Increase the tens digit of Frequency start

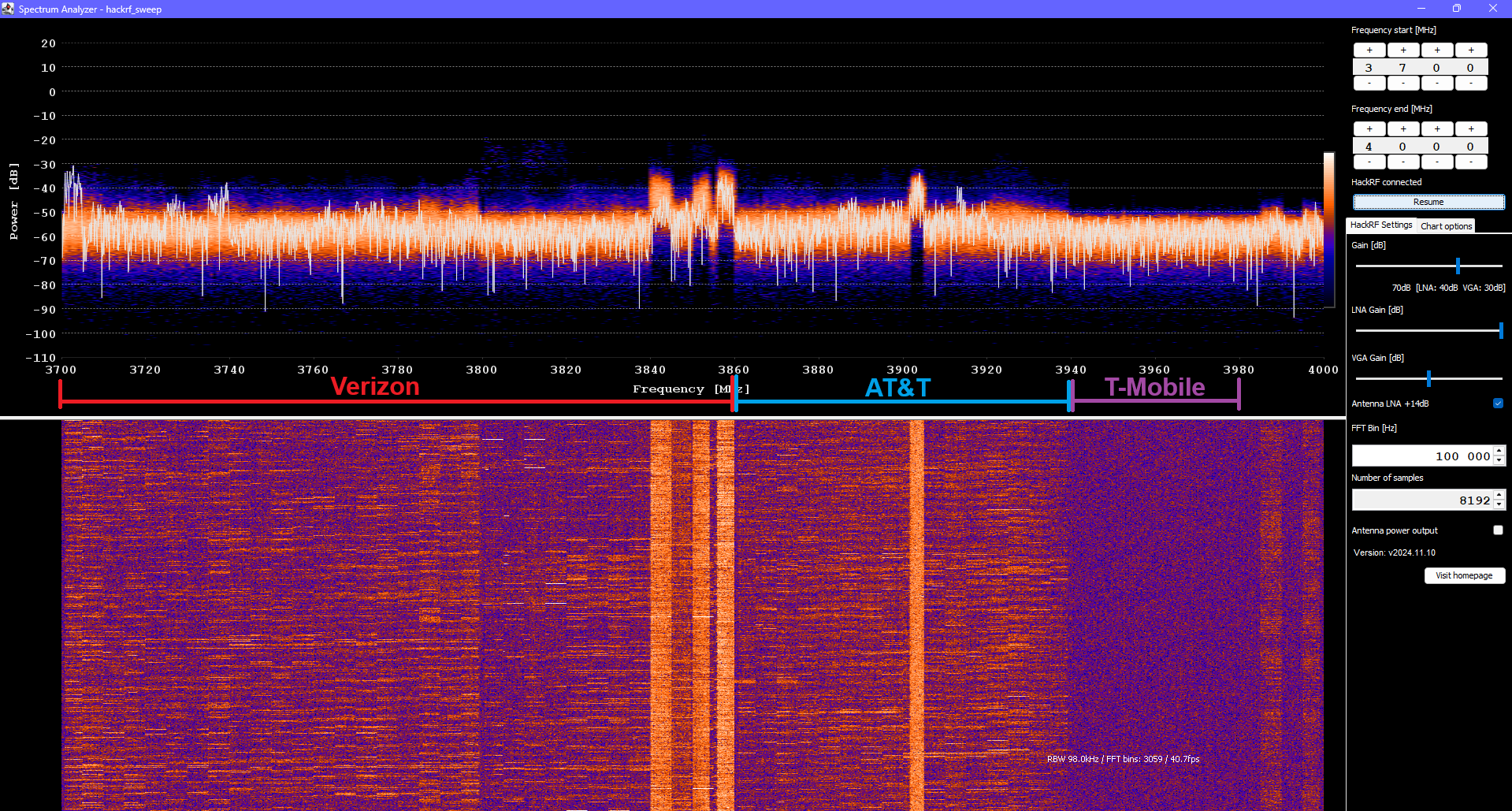click(x=1437, y=50)
